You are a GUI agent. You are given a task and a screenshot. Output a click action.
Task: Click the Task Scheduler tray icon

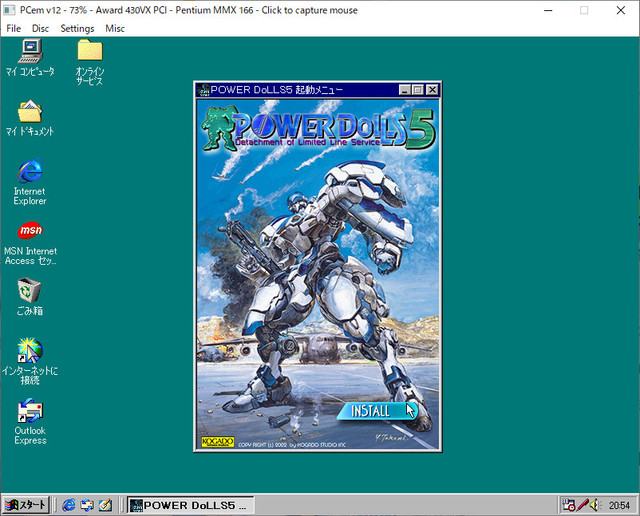569,505
